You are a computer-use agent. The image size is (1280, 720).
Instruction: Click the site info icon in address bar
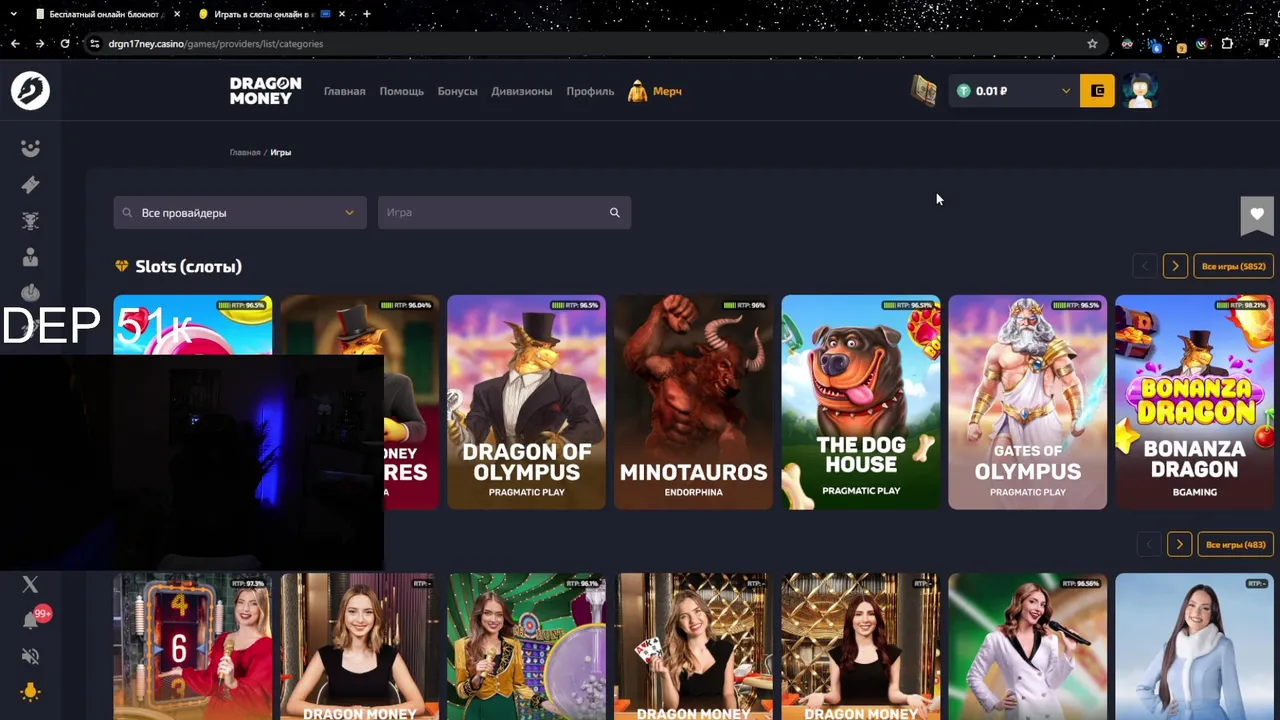tap(94, 43)
